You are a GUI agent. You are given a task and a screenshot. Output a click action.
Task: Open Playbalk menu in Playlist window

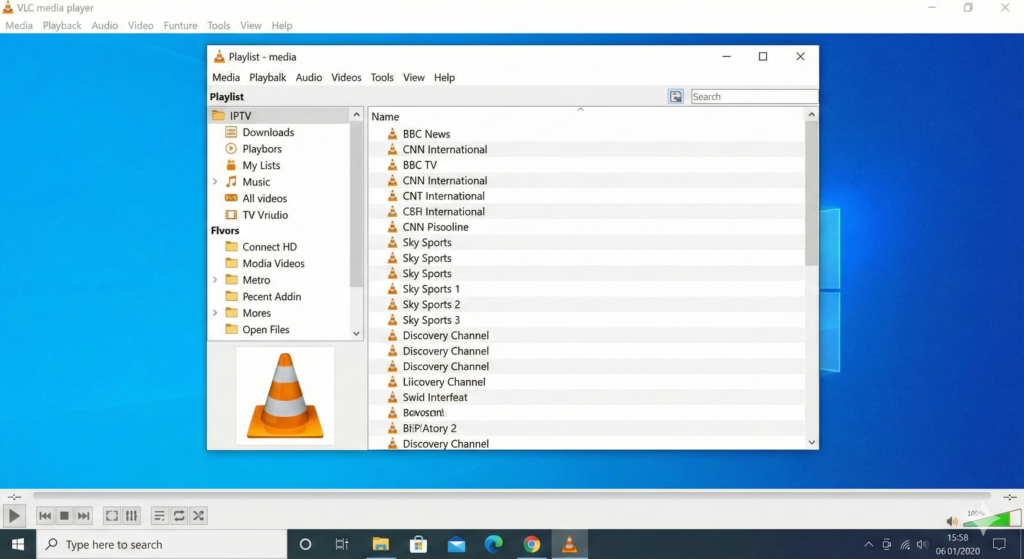[x=268, y=77]
